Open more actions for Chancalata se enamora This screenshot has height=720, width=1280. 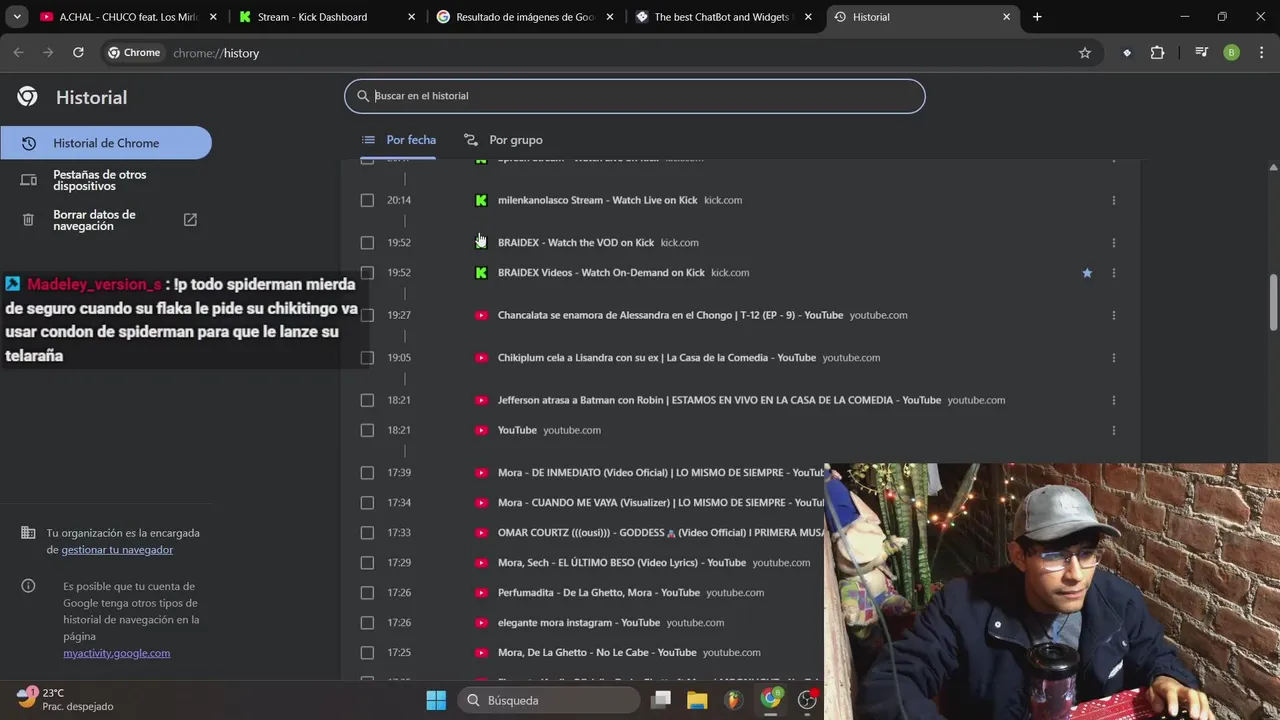point(1113,315)
